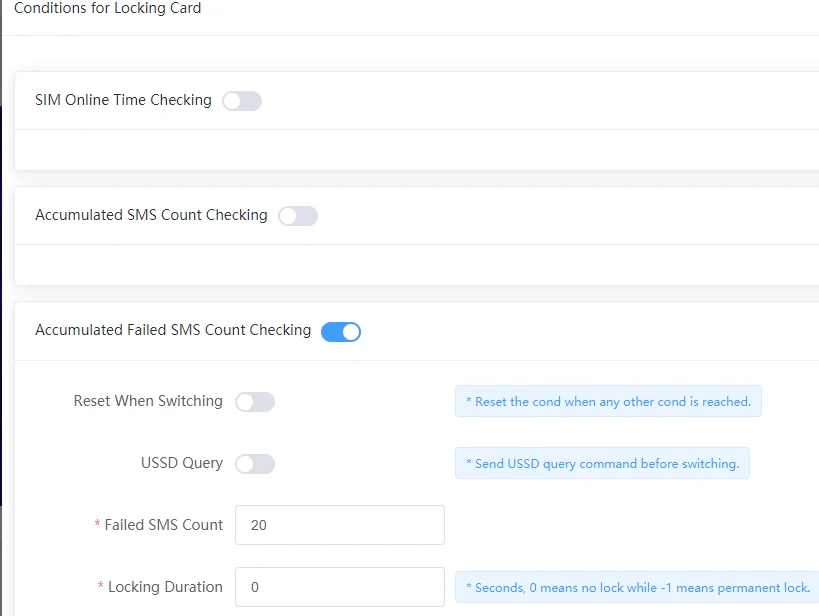Click the "Failed SMS Count" field label
Image resolution: width=819 pixels, height=616 pixels.
[164, 525]
